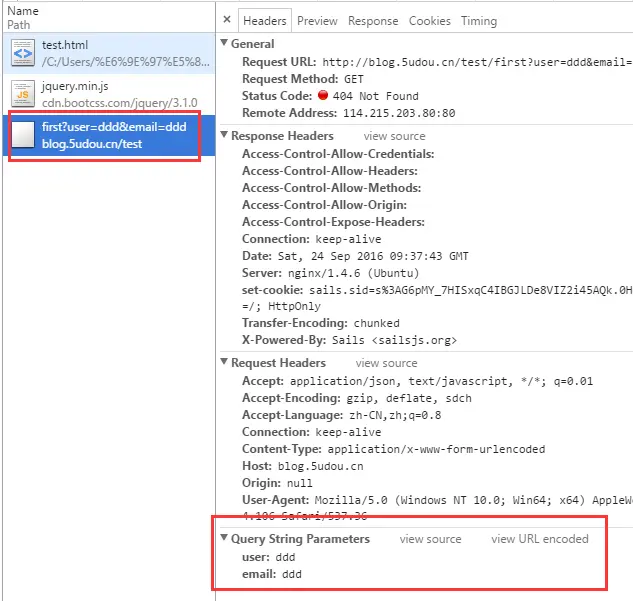
Task: Click the Query String Parameters section title
Action: [300, 538]
